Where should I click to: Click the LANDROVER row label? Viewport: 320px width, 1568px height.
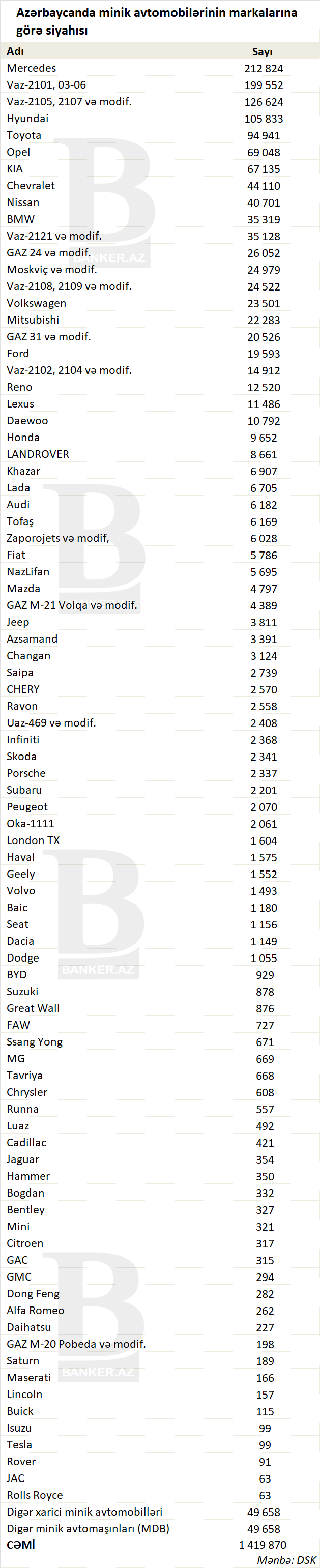point(38,454)
